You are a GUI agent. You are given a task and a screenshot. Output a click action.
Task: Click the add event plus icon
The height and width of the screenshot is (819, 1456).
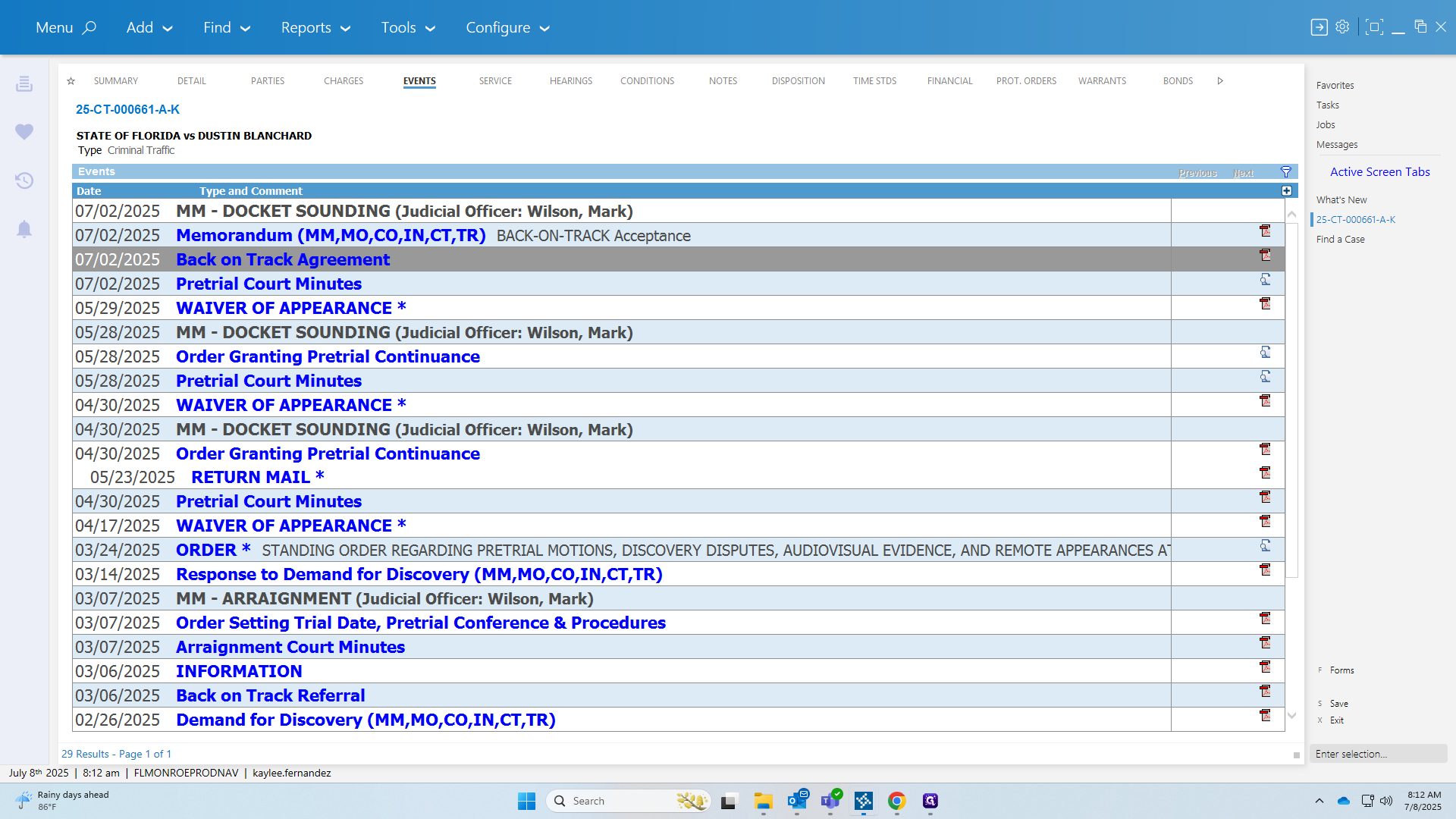1287,191
